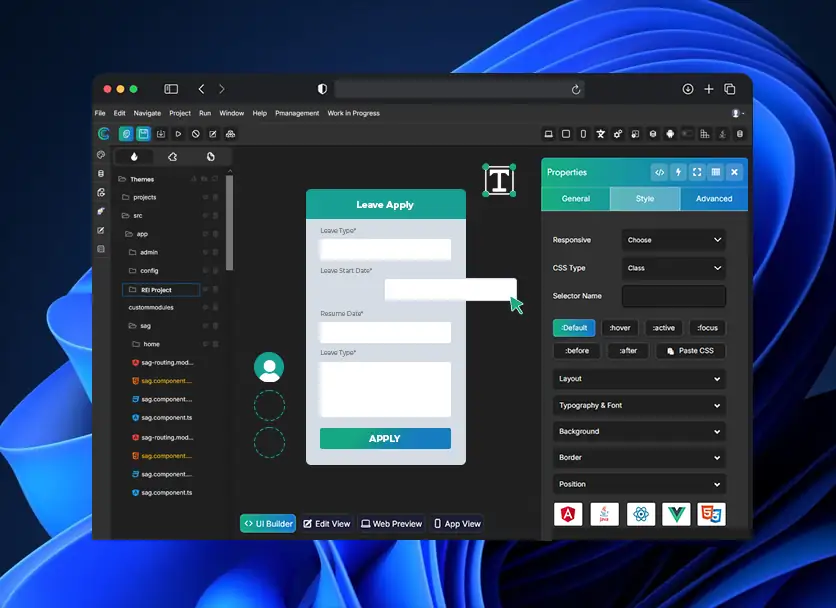Click the table grid icon in Properties header
Image resolution: width=836 pixels, height=608 pixels.
coord(716,172)
